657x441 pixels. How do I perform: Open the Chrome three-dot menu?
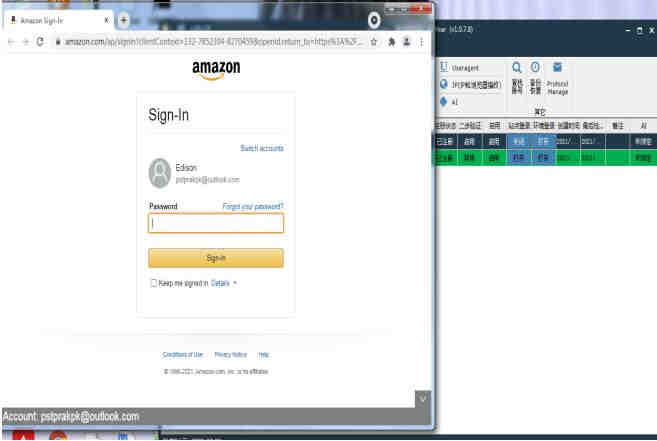click(422, 42)
